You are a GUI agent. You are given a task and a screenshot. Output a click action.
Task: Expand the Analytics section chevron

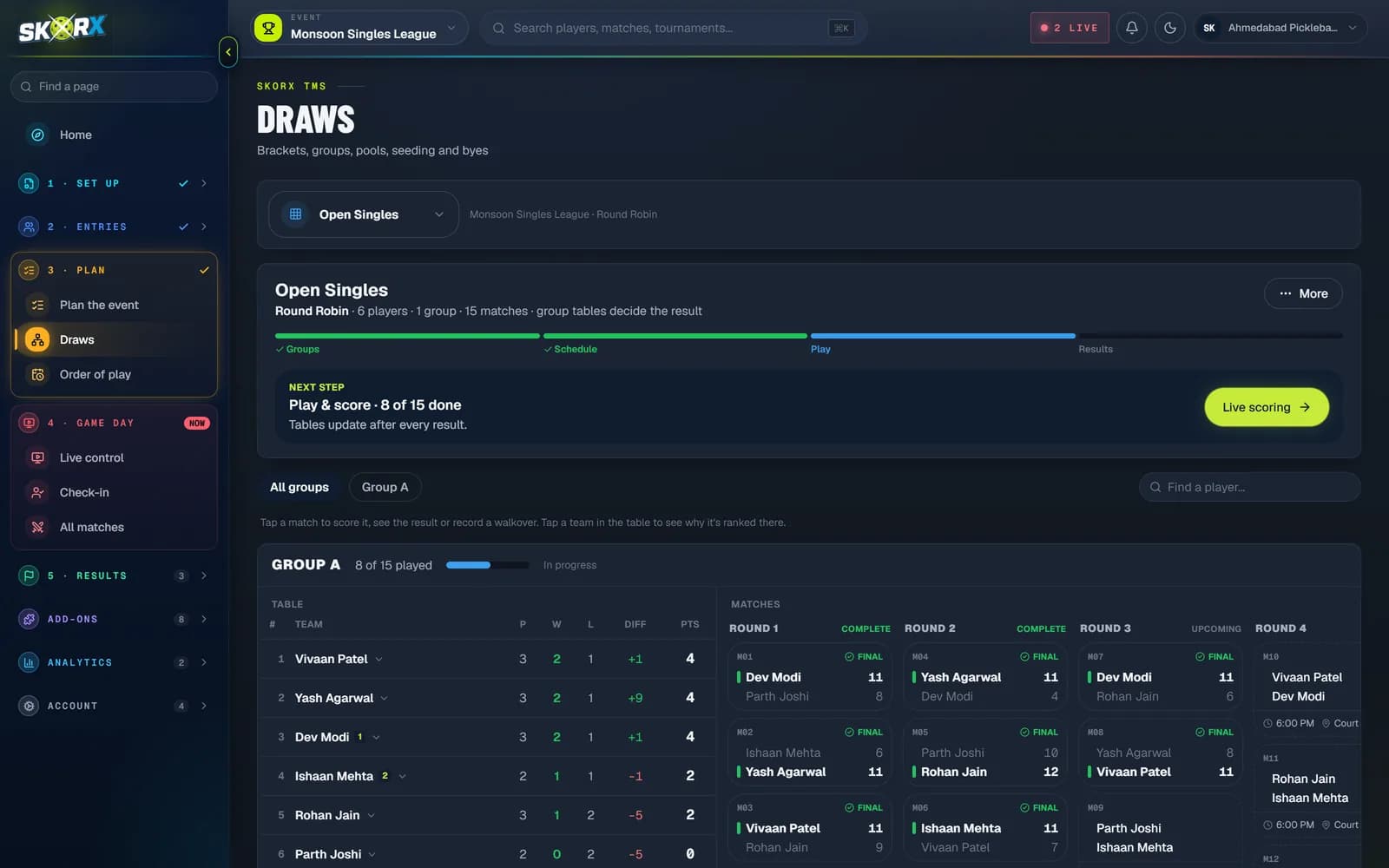pos(204,662)
